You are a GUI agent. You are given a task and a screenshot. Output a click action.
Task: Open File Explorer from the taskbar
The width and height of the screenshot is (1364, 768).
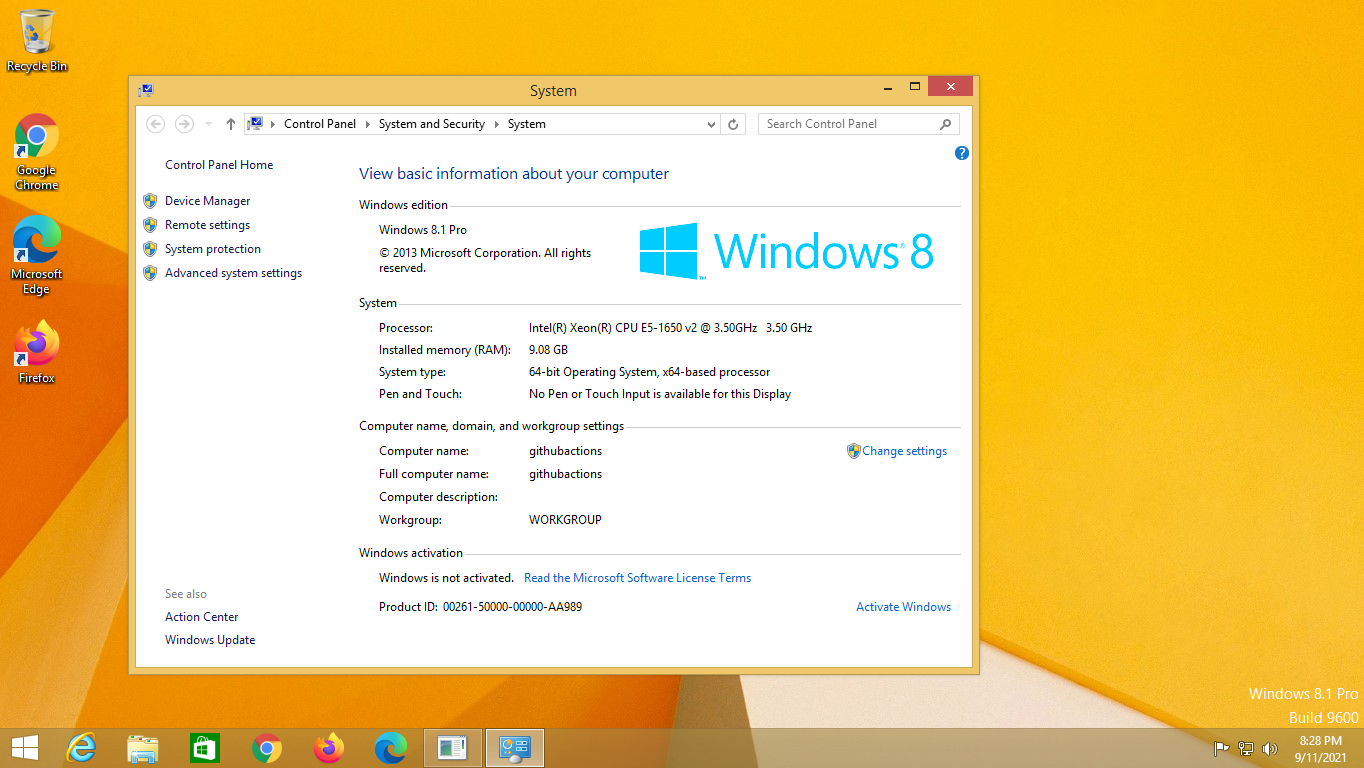tap(143, 748)
